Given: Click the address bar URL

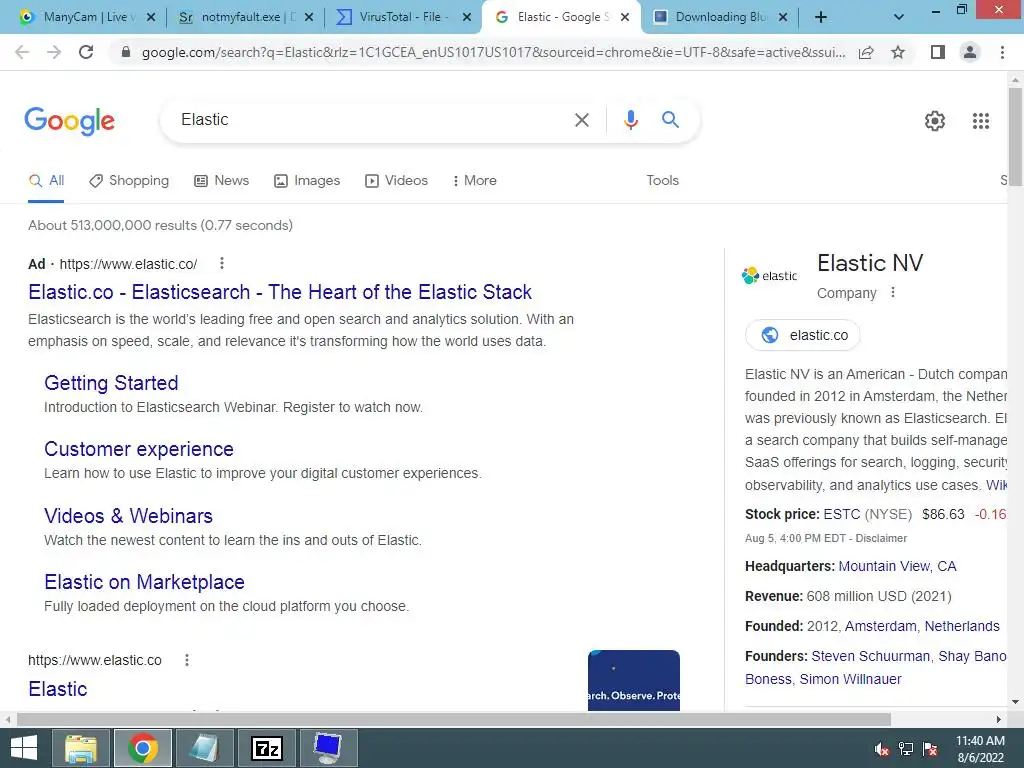Looking at the screenshot, I should coord(493,52).
